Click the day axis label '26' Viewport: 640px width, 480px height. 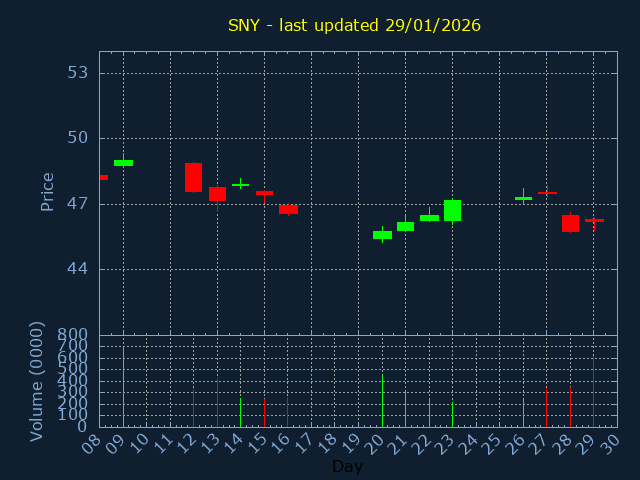coord(516,444)
